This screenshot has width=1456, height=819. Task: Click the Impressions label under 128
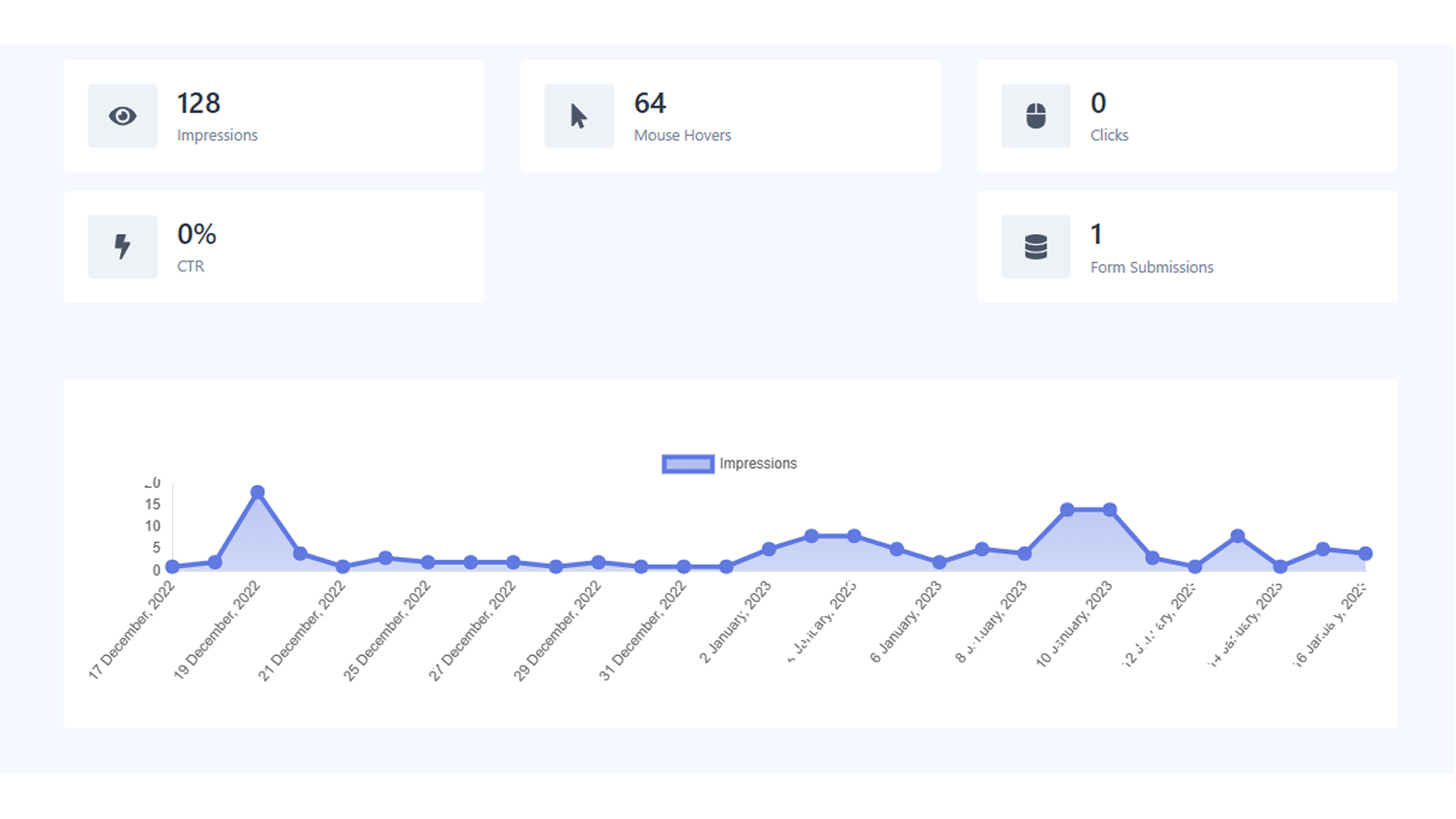[217, 136]
